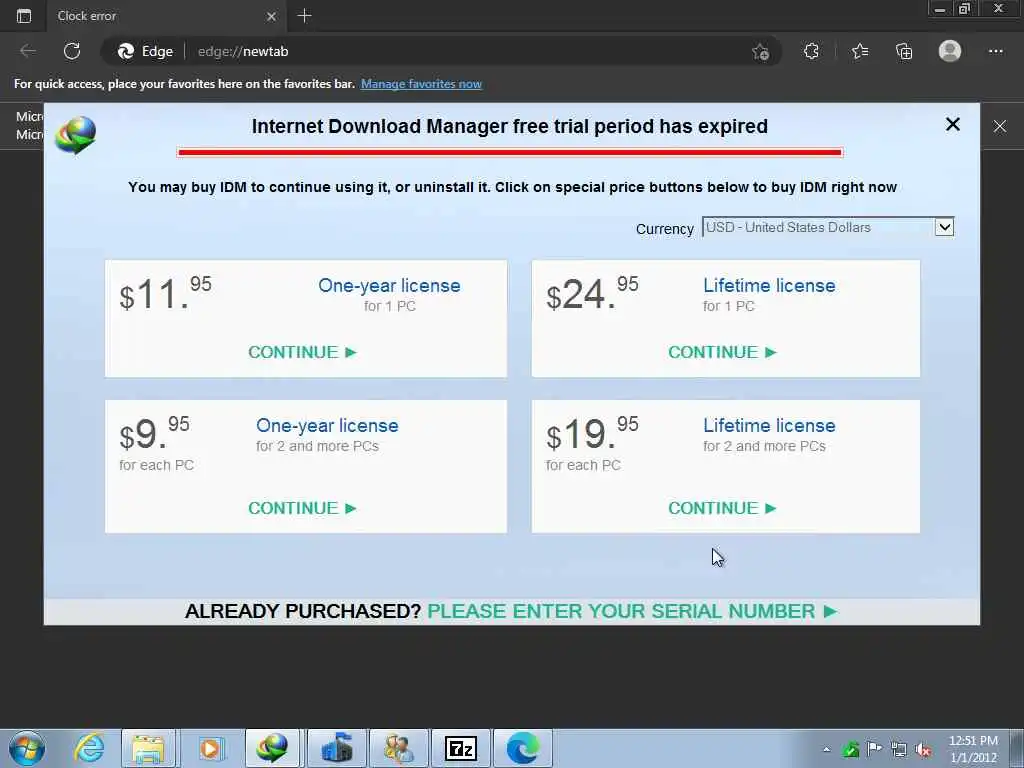Open the user accounts icon on taskbar
Image resolution: width=1024 pixels, height=768 pixels.
pyautogui.click(x=398, y=748)
